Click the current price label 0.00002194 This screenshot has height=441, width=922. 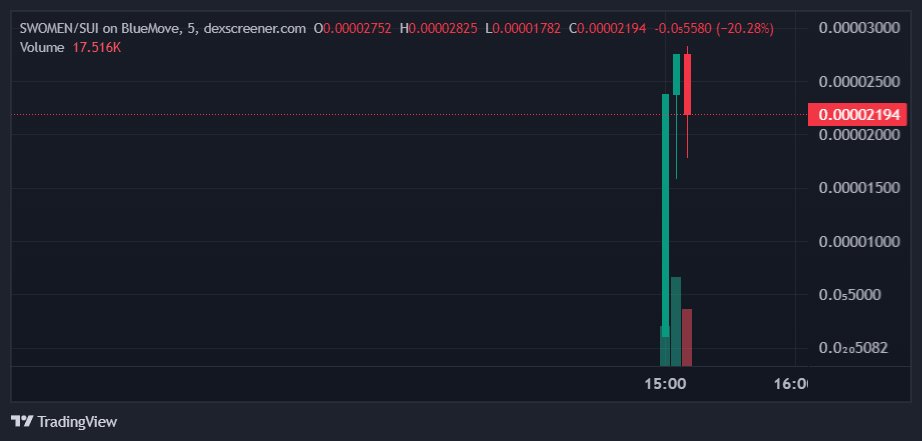(859, 115)
